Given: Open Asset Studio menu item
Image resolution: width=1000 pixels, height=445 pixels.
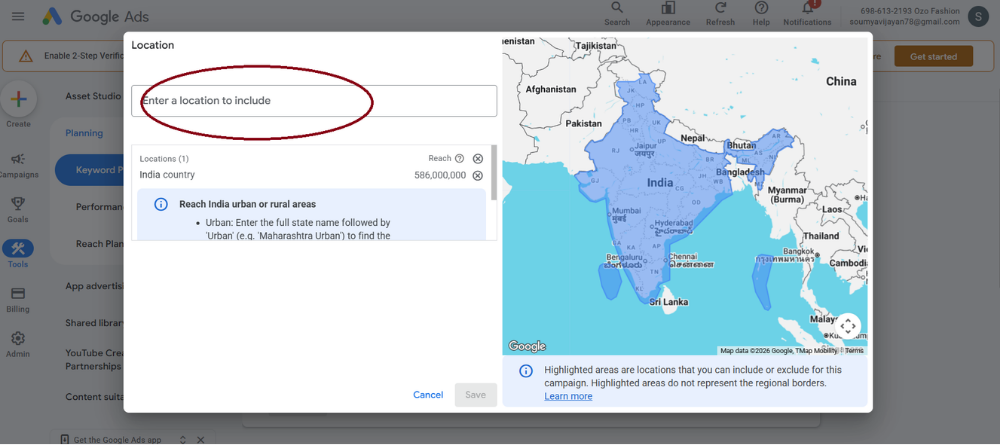Looking at the screenshot, I should (92, 96).
